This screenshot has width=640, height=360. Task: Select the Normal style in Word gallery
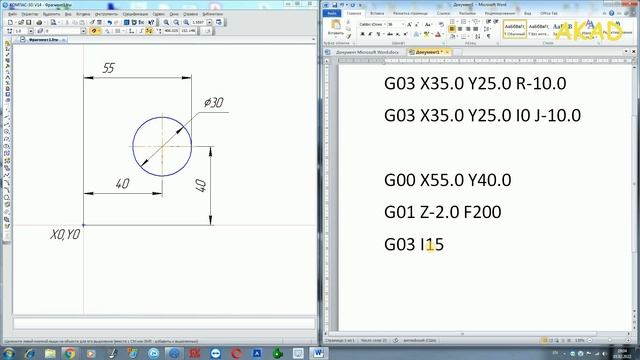tap(515, 29)
